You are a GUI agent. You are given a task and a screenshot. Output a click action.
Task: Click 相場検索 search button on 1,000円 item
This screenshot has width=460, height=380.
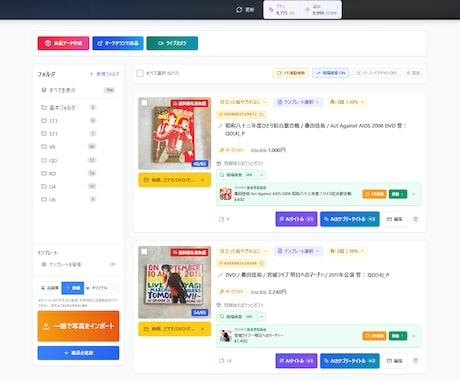click(x=237, y=175)
